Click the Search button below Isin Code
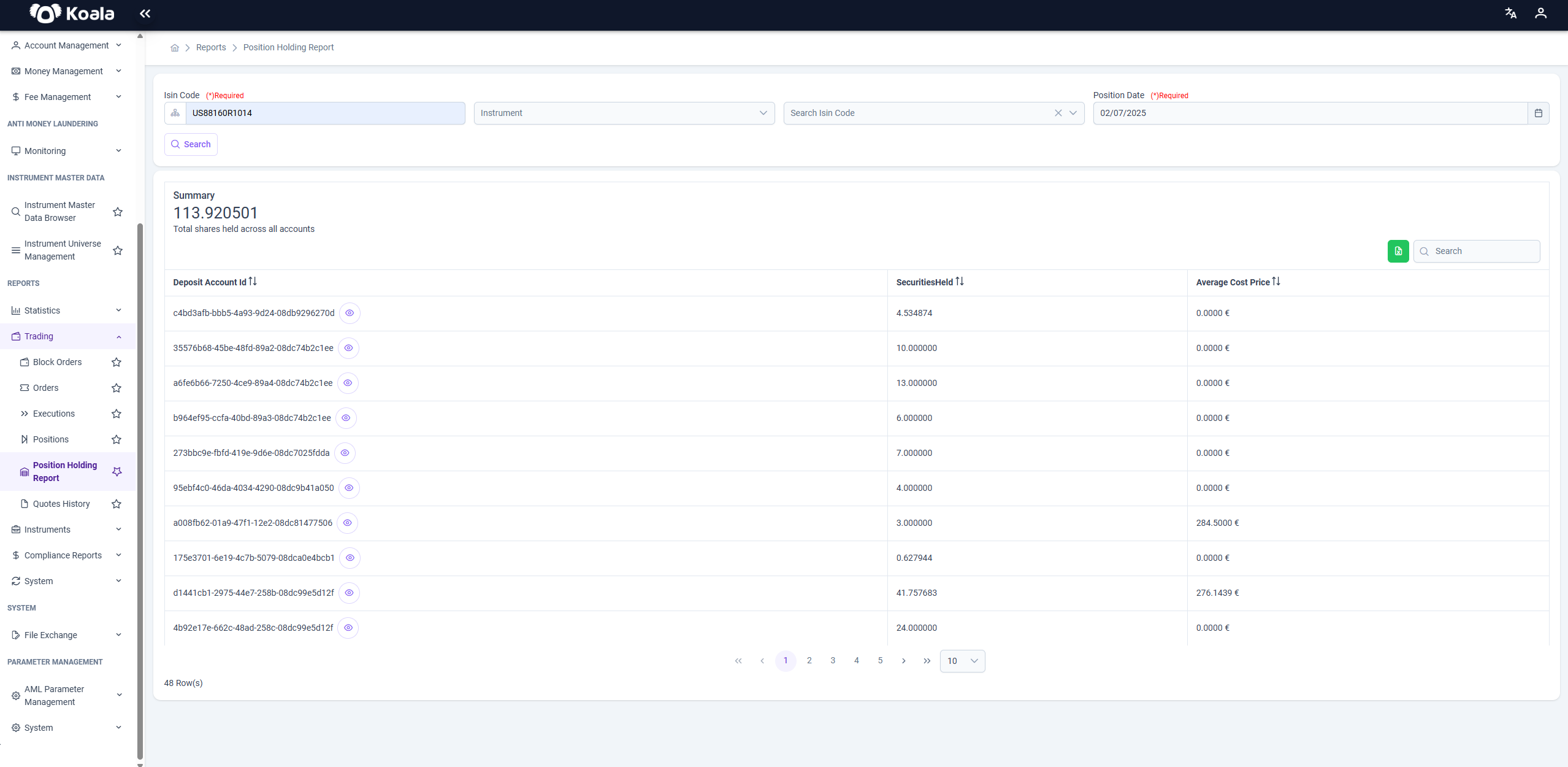The height and width of the screenshot is (767, 1568). coord(191,145)
